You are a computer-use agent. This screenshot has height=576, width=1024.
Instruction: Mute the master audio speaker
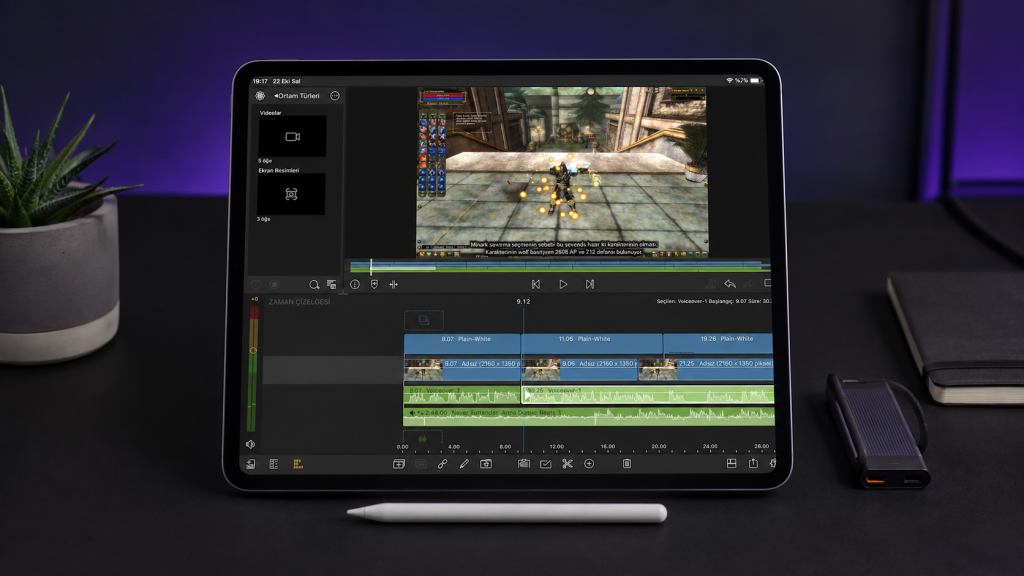coord(250,445)
